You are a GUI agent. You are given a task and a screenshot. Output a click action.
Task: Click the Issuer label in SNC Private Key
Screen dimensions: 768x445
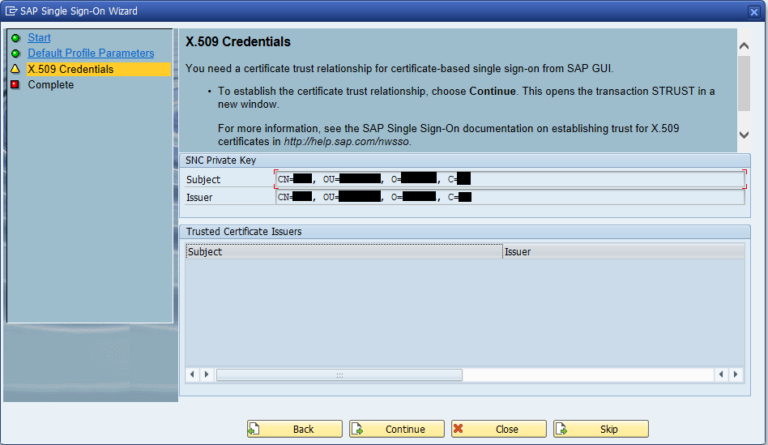coord(199,197)
